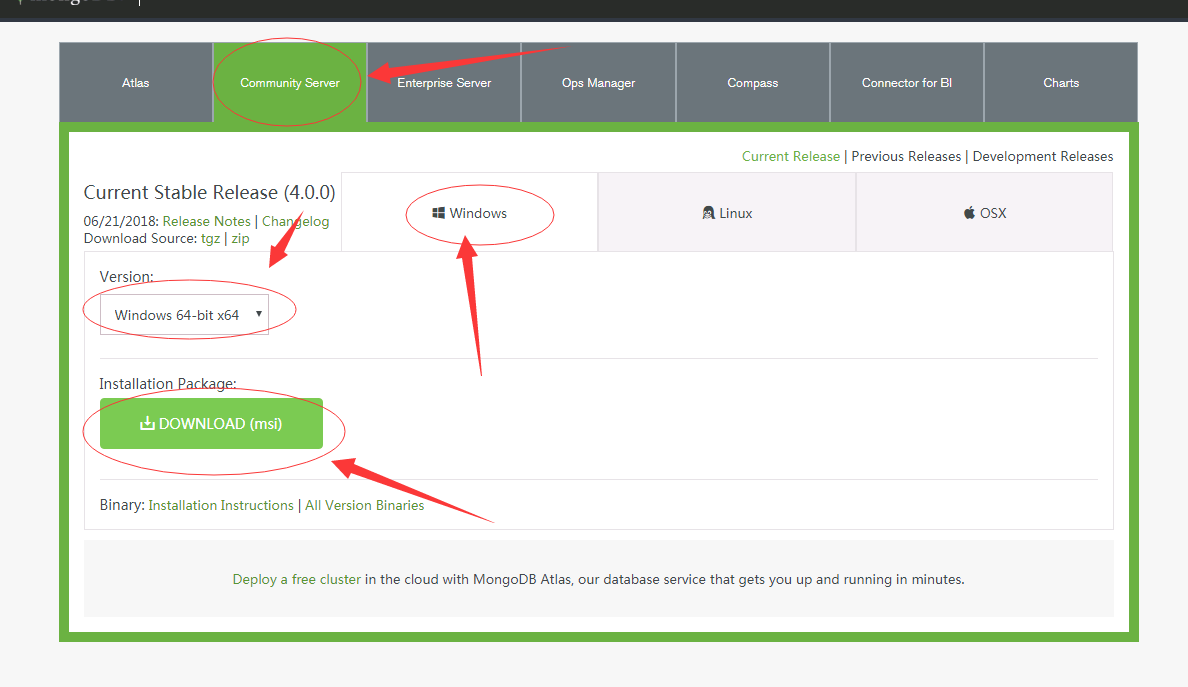
Task: Open the Release Notes link
Action: click(206, 221)
